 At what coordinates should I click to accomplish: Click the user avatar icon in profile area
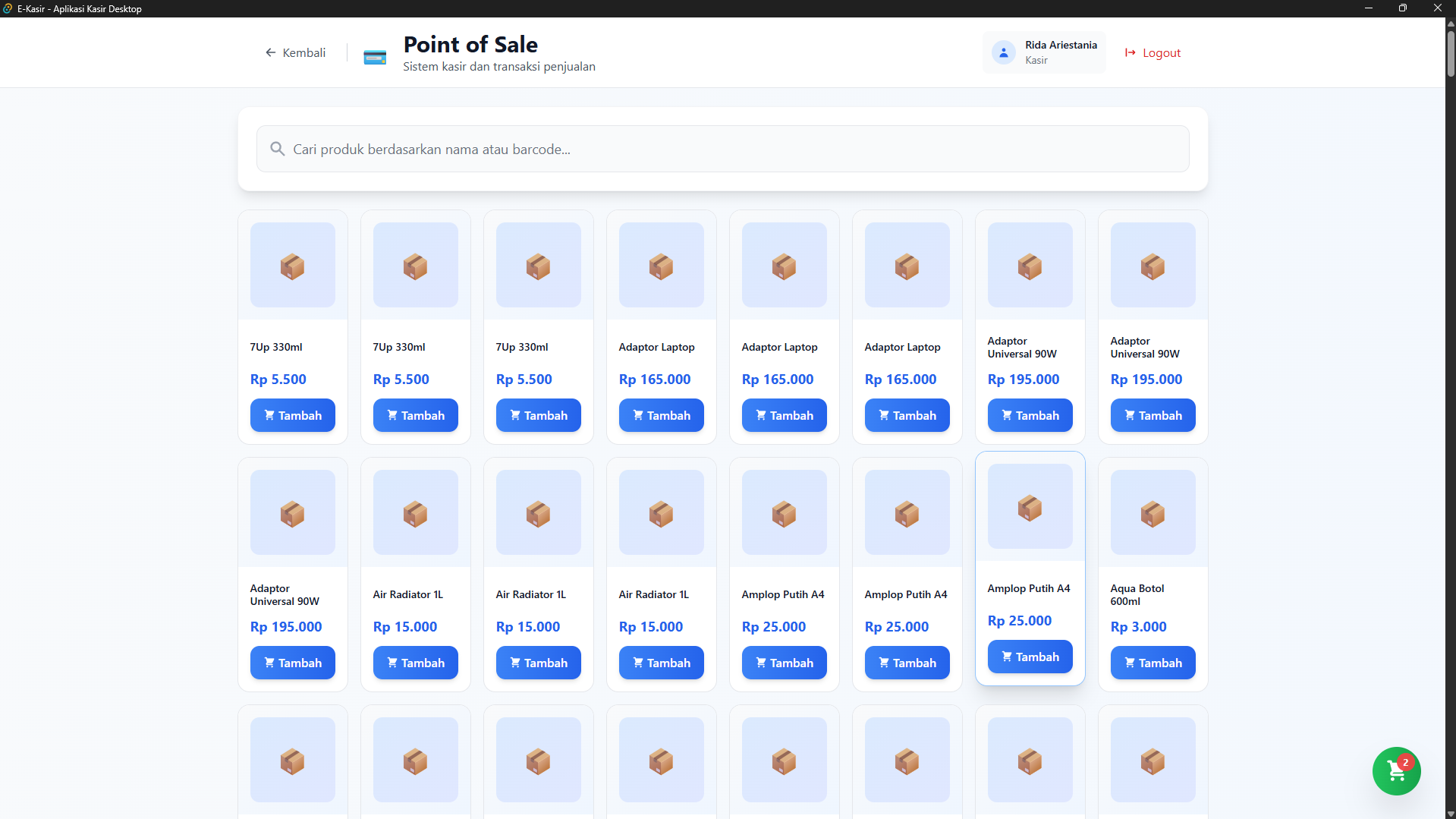1003,52
